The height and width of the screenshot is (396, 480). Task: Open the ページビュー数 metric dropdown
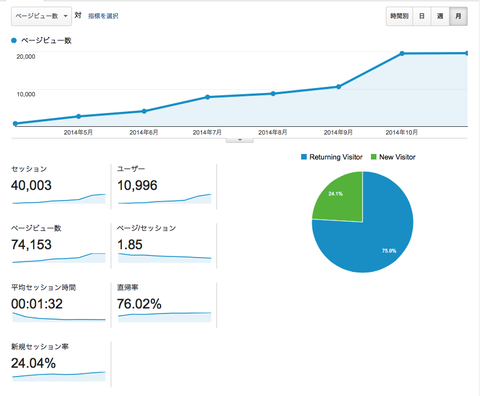(x=41, y=16)
